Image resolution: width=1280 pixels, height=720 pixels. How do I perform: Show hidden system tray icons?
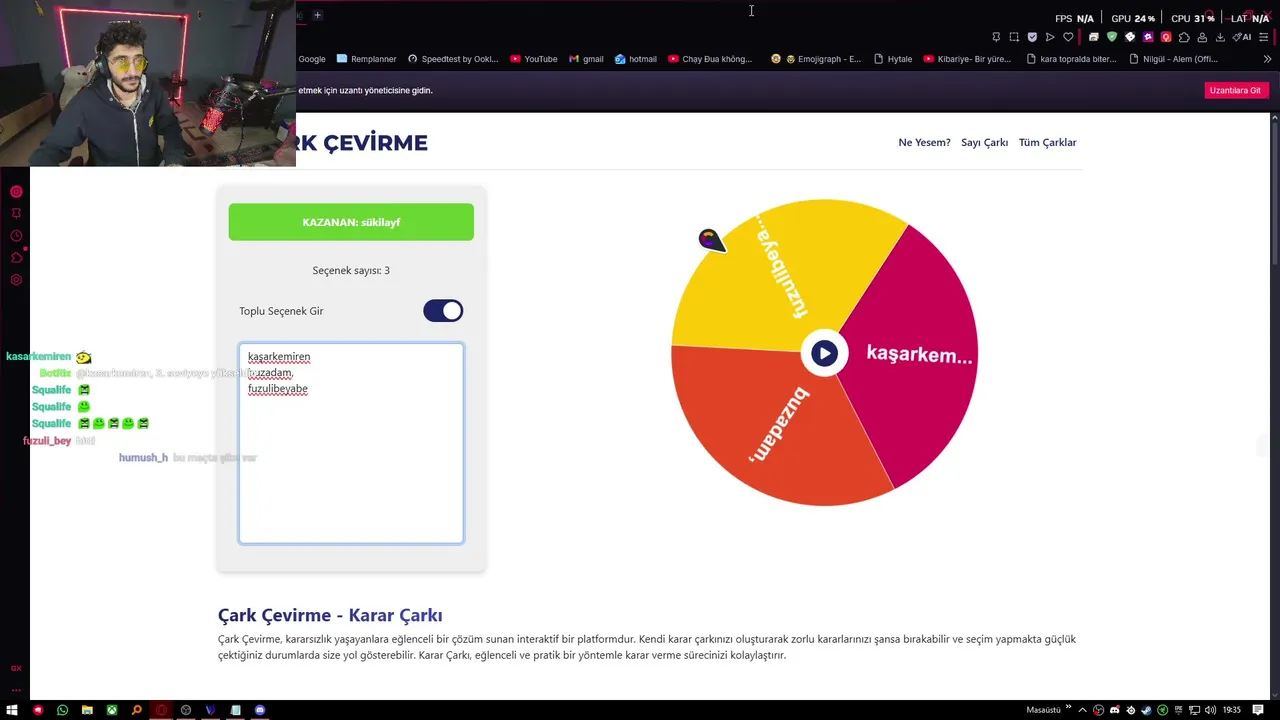pos(1083,710)
